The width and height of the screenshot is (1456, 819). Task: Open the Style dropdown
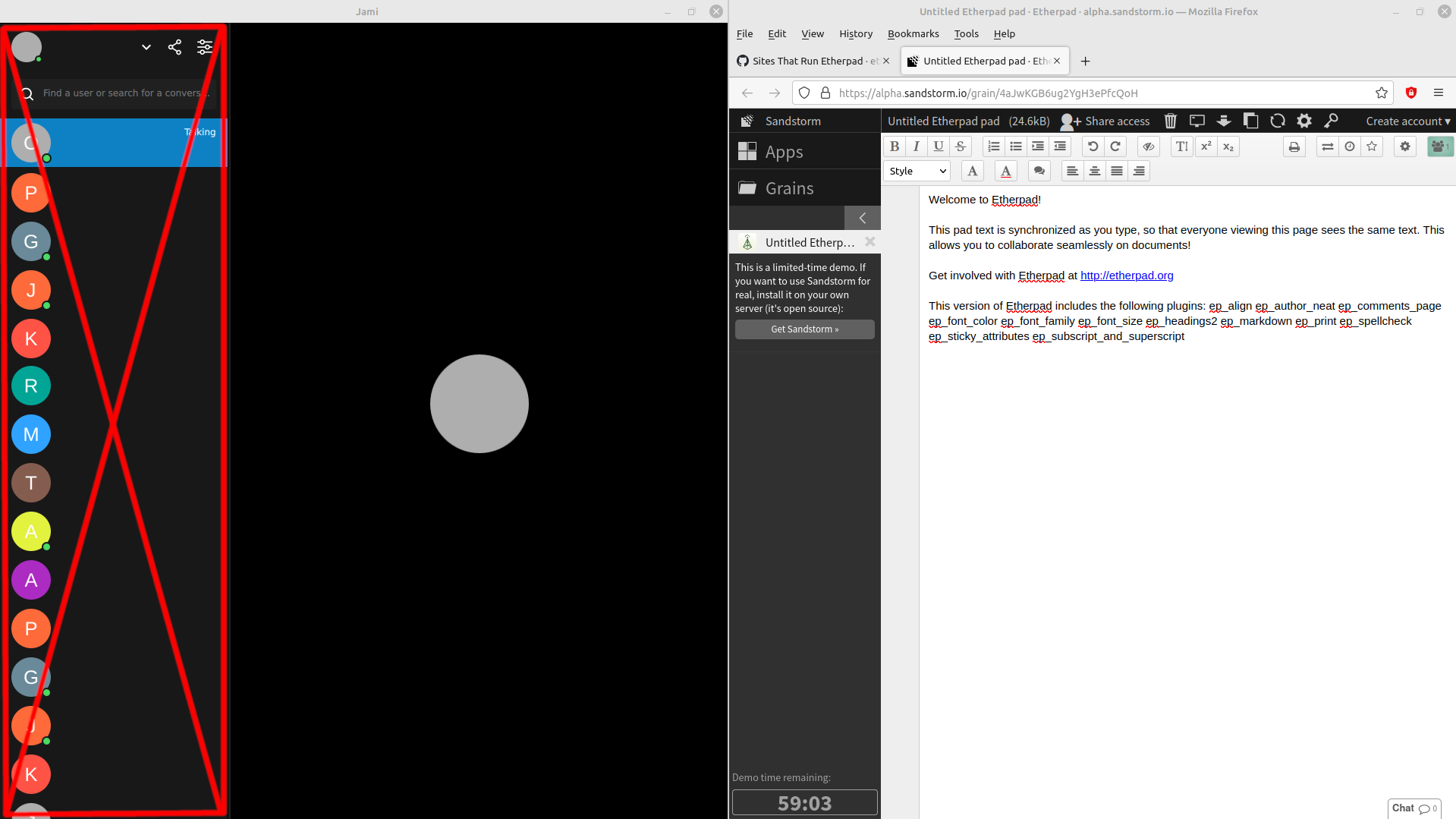pos(917,171)
